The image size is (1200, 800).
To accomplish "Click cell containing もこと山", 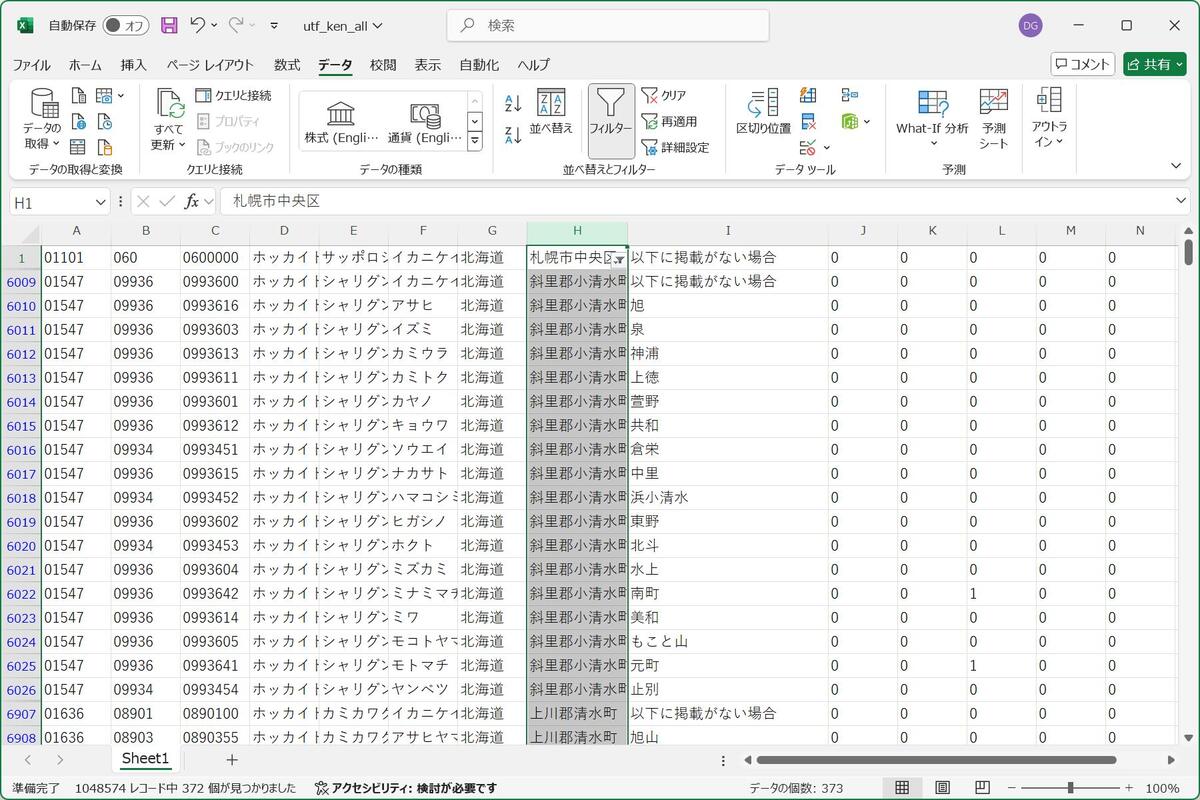I will tap(727, 642).
